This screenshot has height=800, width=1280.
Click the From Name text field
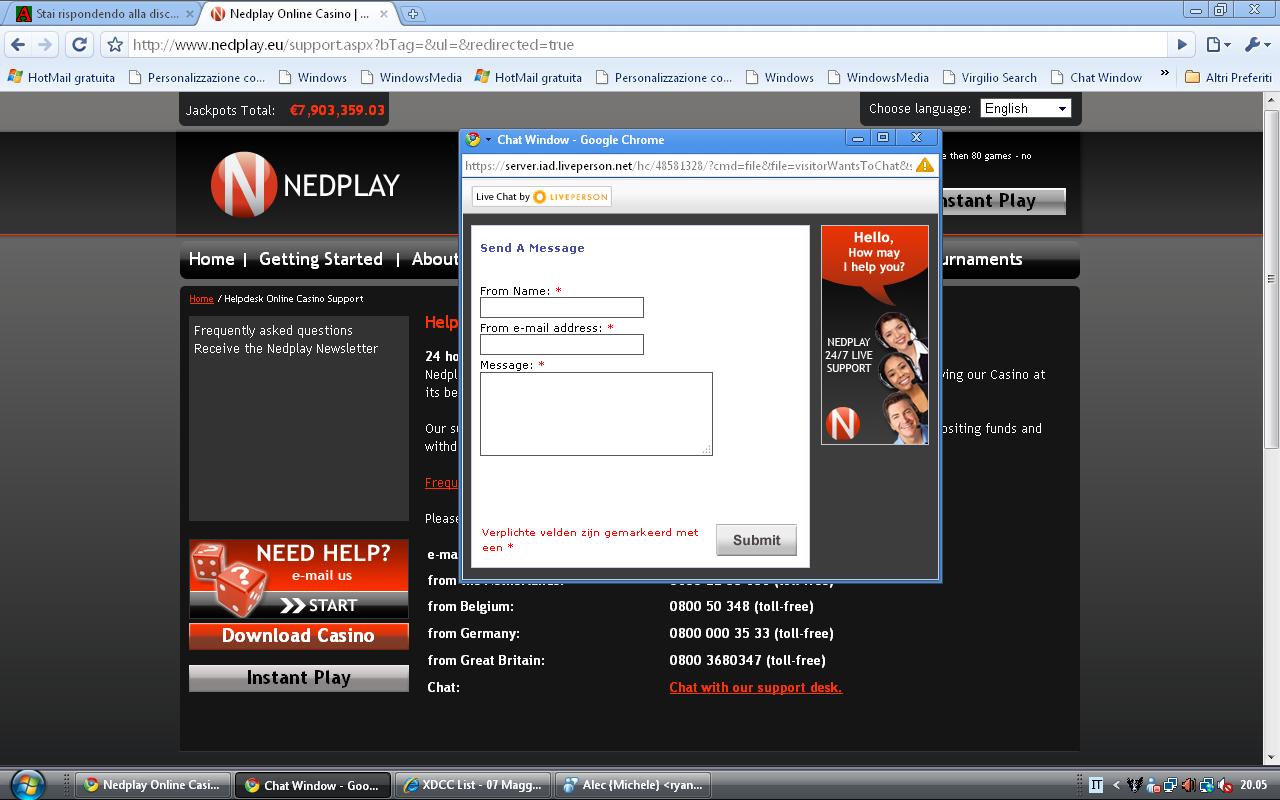[x=561, y=307]
